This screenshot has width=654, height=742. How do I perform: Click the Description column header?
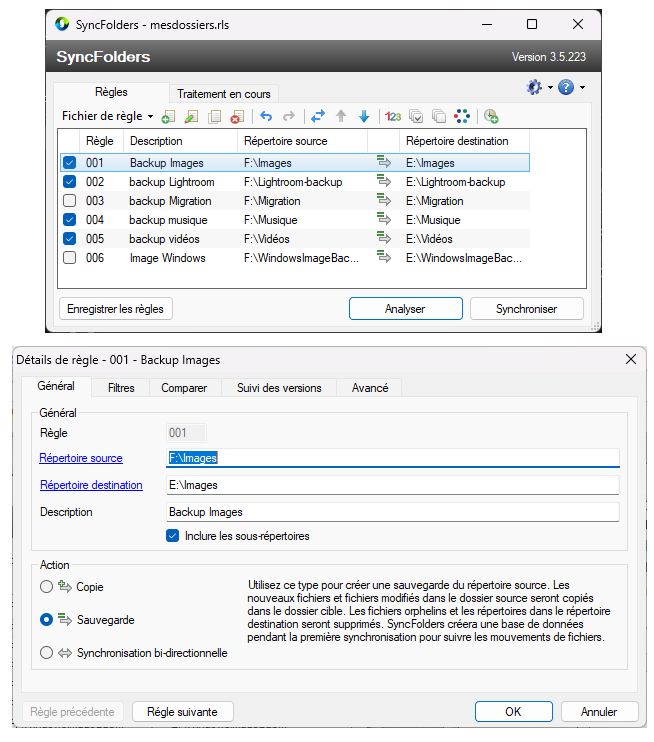point(180,141)
